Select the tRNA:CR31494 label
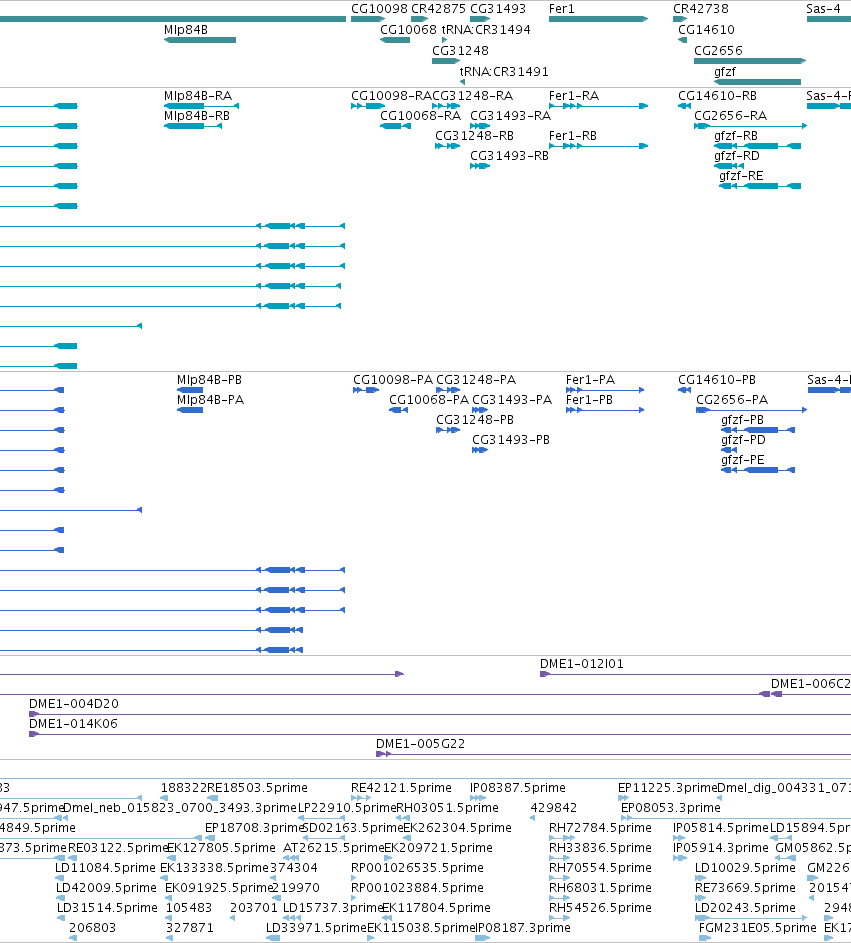851x943 pixels. (x=486, y=29)
